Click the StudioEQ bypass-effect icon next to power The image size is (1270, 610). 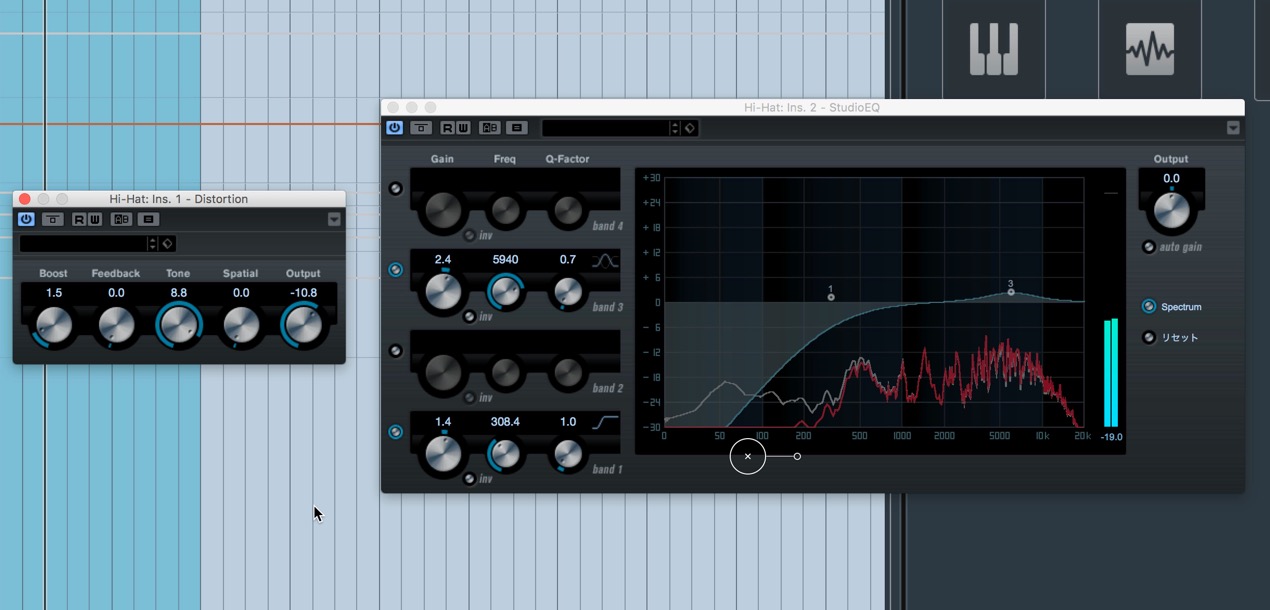pos(421,128)
